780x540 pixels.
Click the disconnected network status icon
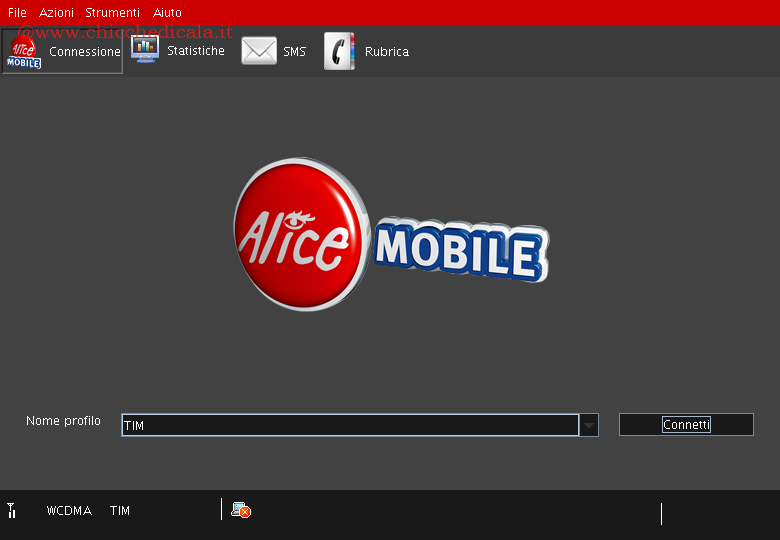coord(240,510)
